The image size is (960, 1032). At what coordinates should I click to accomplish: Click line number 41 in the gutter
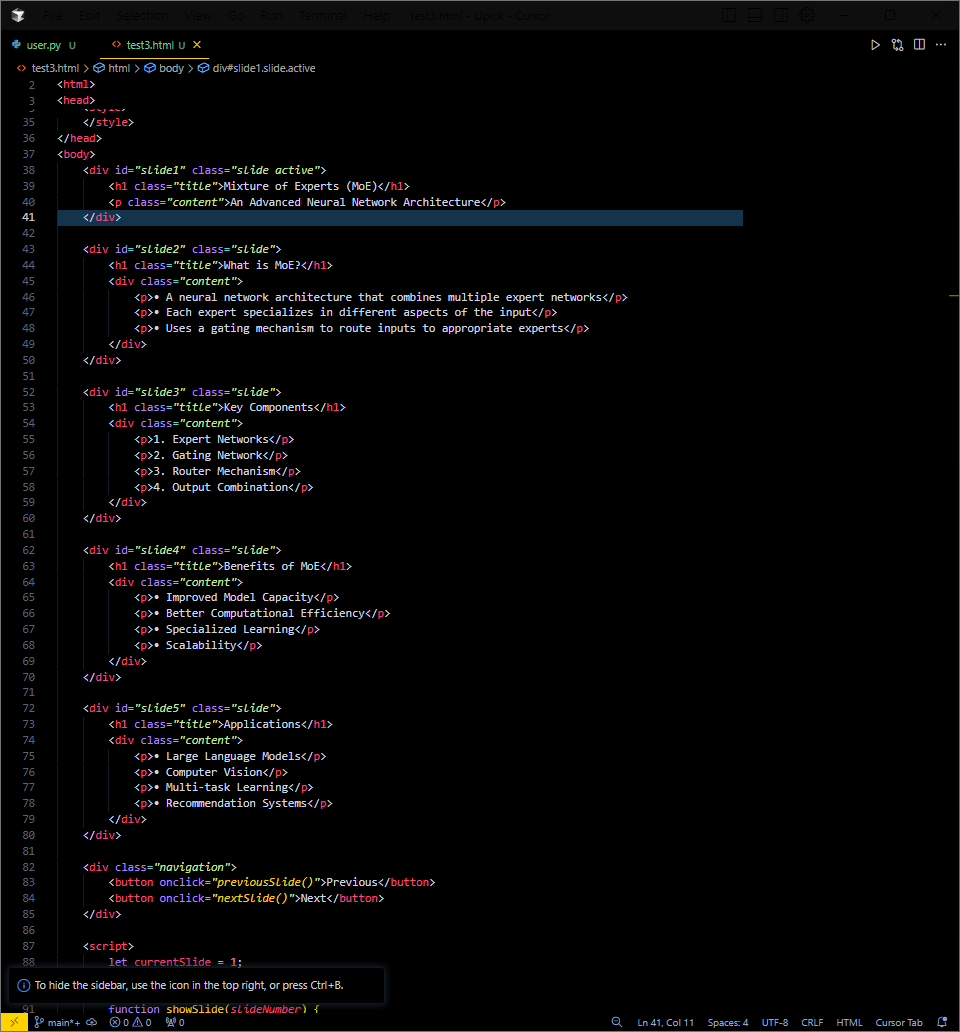click(28, 217)
